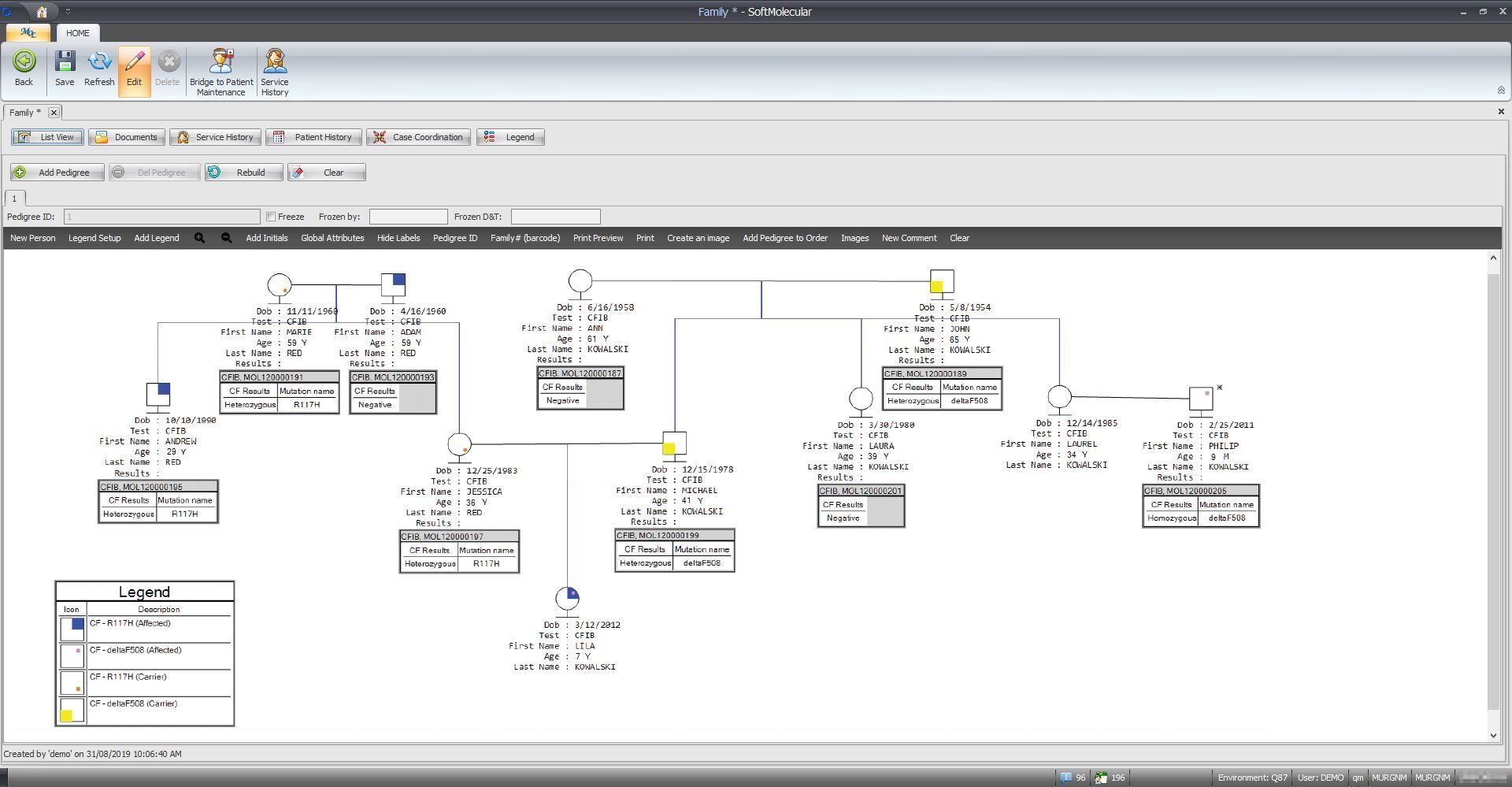Switch to the HOME ribbon tab

click(x=77, y=33)
